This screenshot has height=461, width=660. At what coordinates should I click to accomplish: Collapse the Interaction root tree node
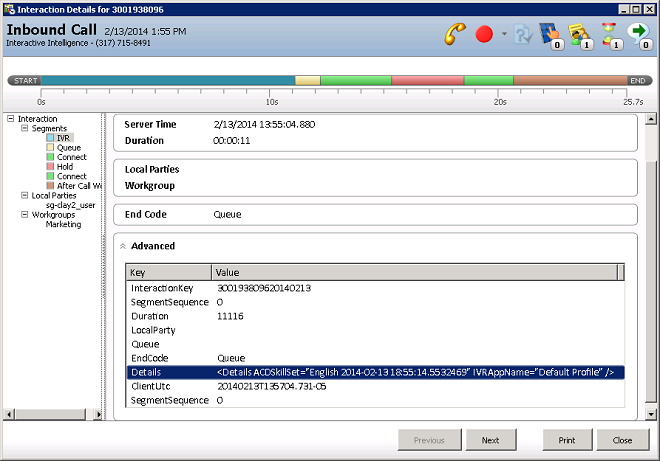[10, 119]
